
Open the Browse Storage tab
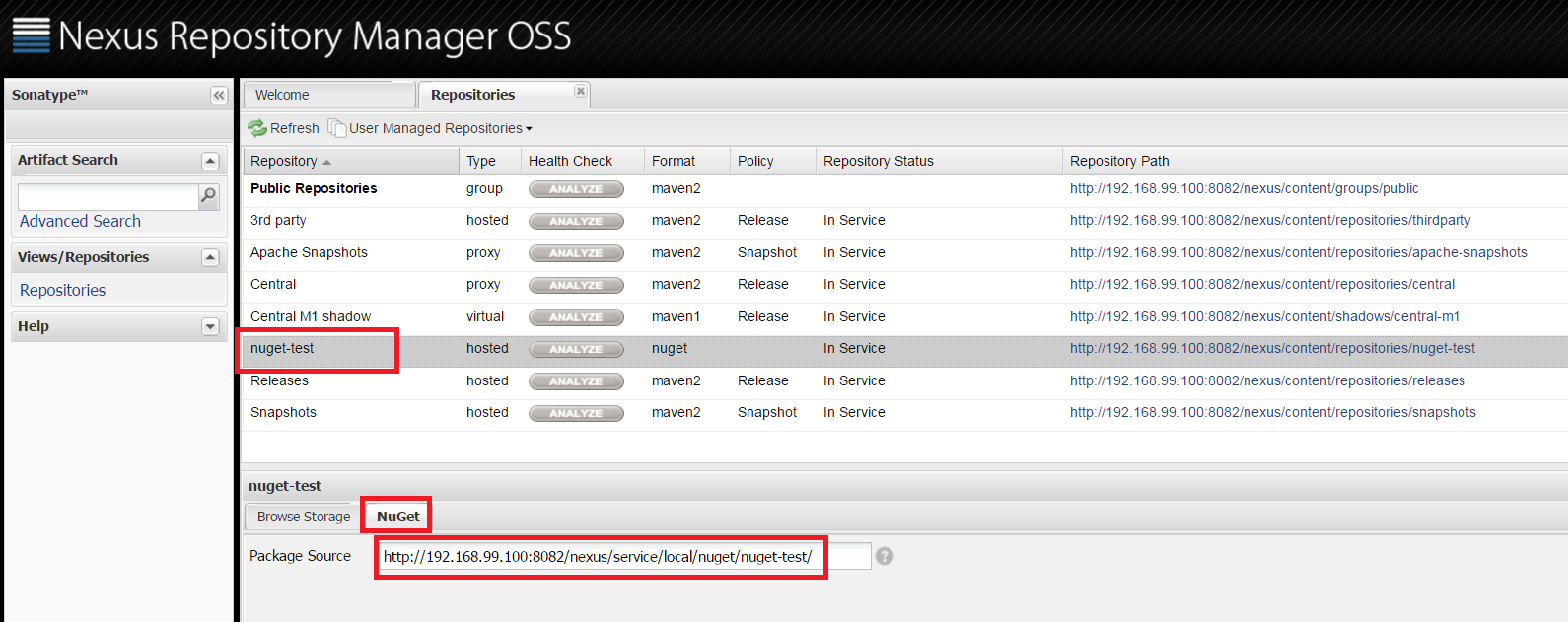pyautogui.click(x=304, y=517)
